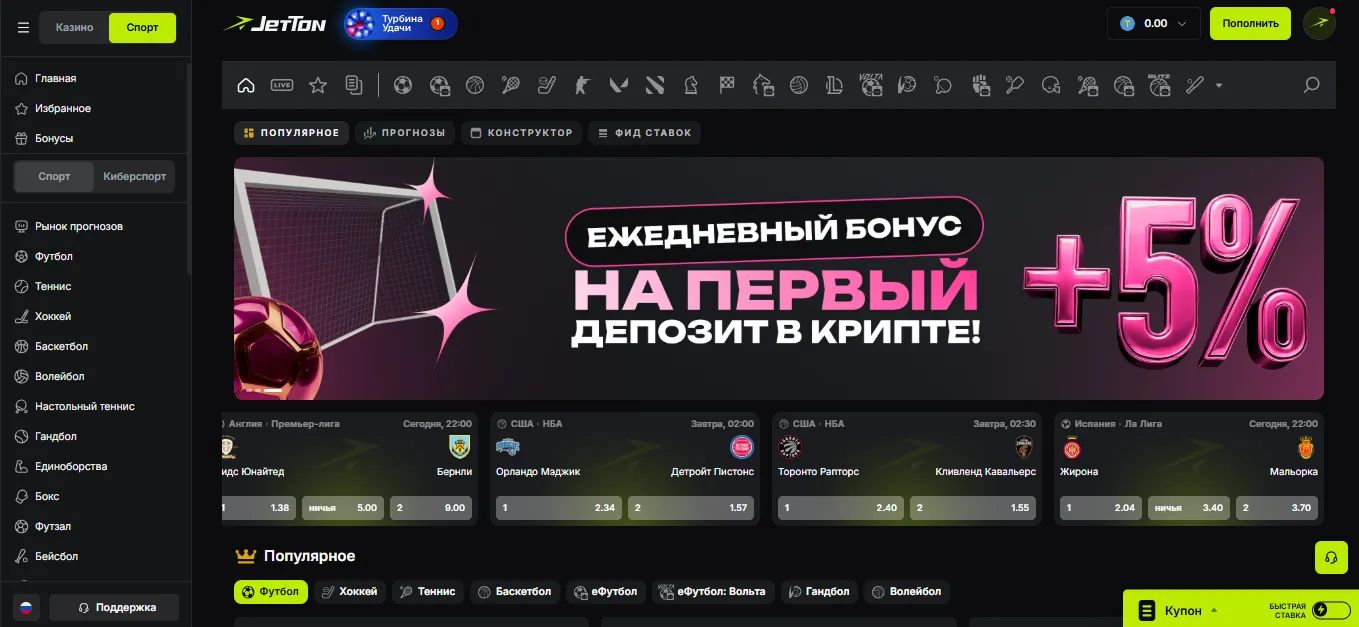Open bet history documents icon

[354, 85]
